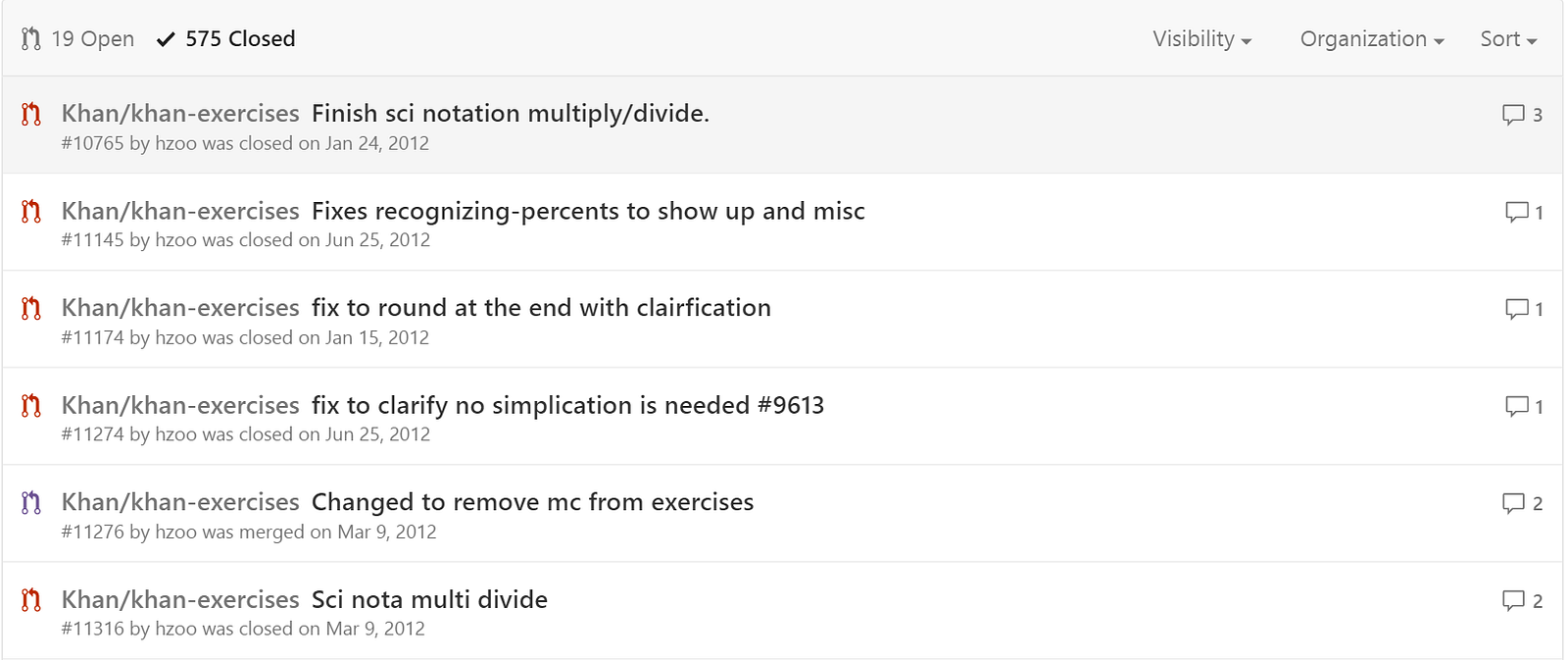Open 'Finish sci notation multiply/divide.' pull request
1568x660 pixels.
click(510, 114)
